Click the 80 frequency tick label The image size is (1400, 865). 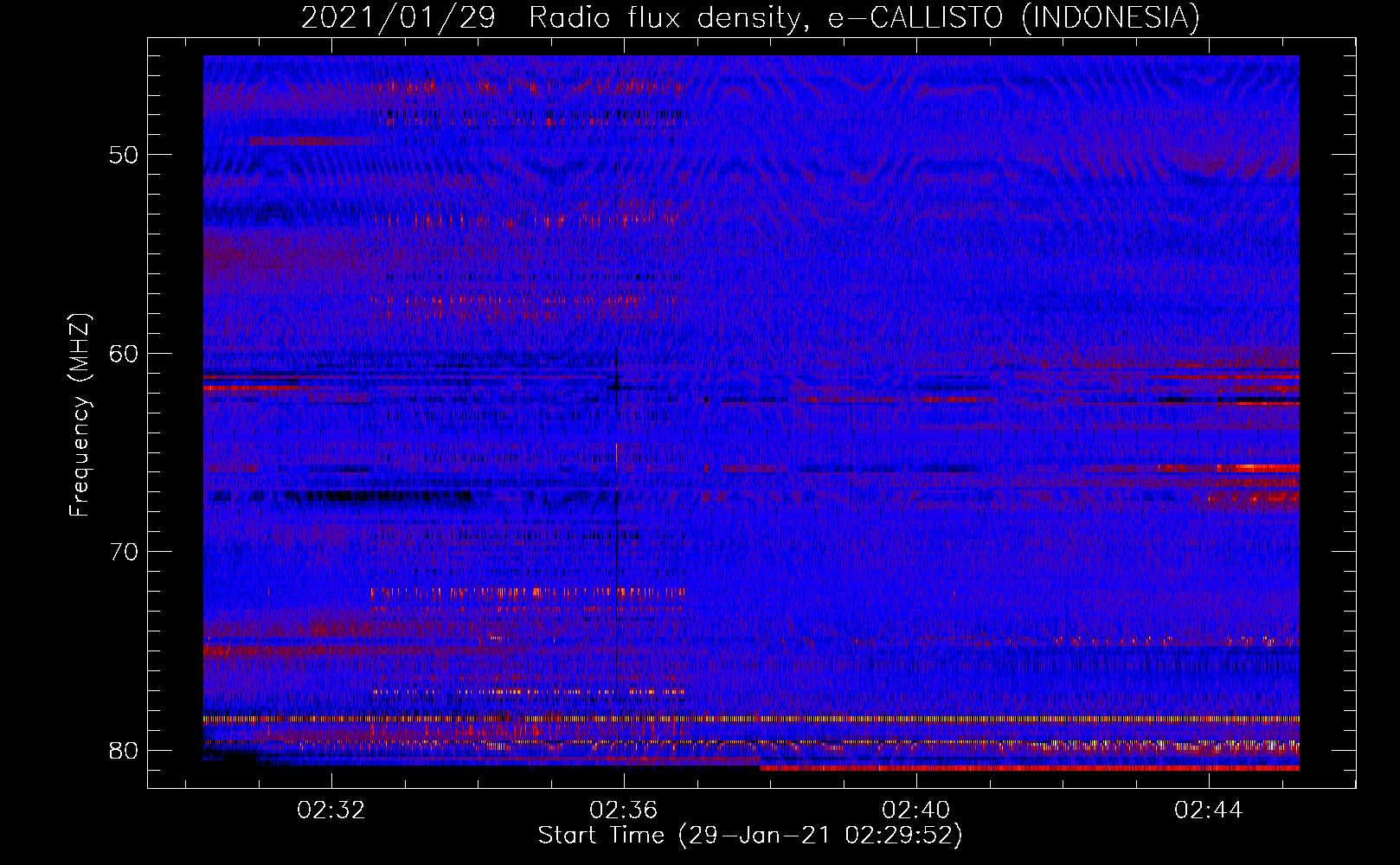(125, 750)
